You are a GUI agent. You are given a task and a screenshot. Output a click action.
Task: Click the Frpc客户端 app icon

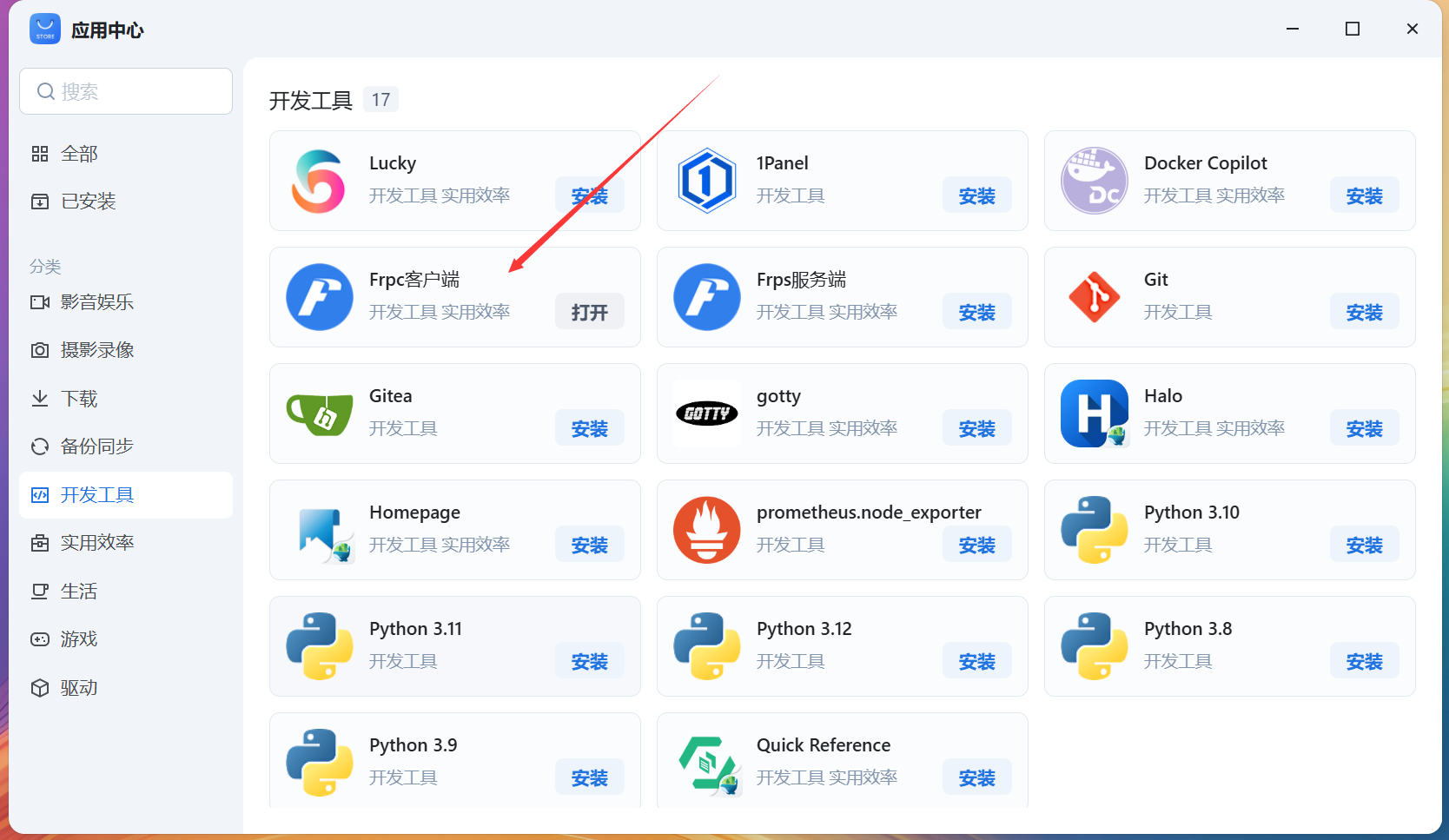click(x=320, y=297)
